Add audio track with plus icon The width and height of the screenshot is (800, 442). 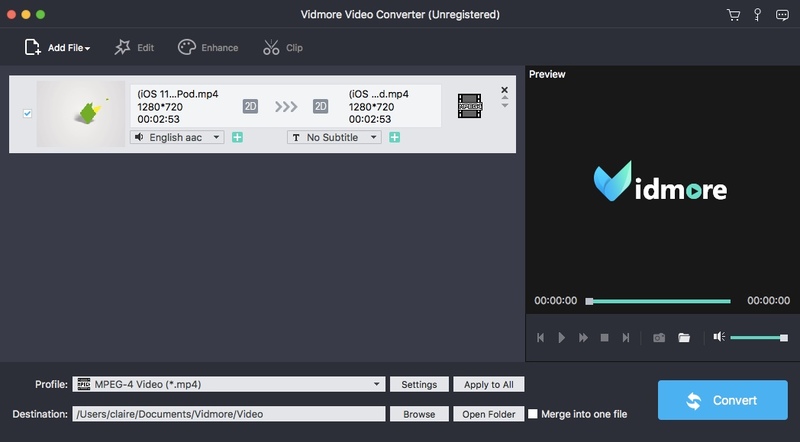tap(237, 137)
